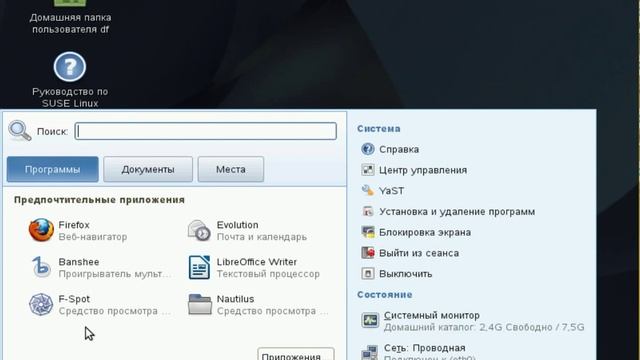Open the Nautilus file manager icon
The width and height of the screenshot is (640, 360).
pos(200,304)
